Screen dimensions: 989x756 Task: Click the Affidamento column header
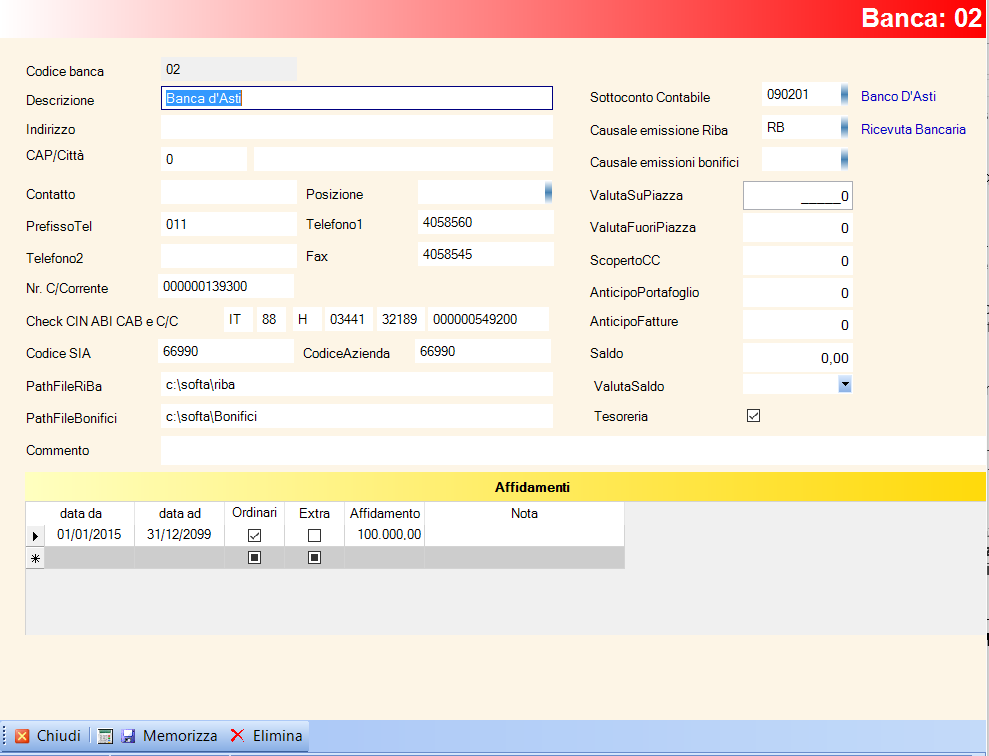tap(385, 513)
